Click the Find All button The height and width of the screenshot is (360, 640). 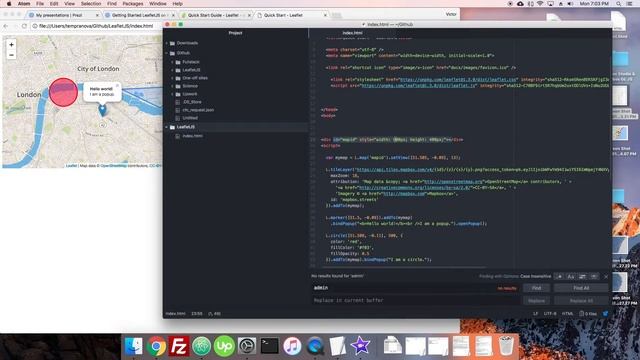(x=581, y=288)
